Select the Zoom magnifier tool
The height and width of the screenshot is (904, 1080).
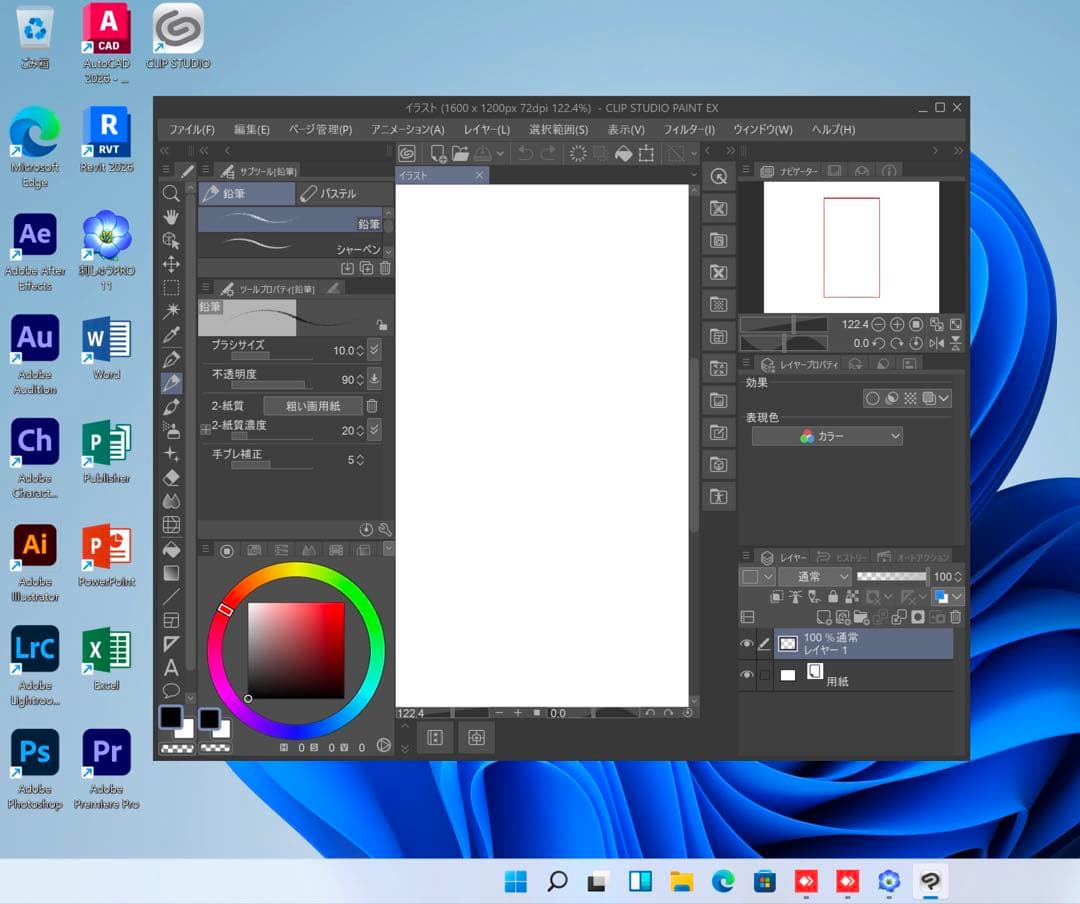[171, 194]
